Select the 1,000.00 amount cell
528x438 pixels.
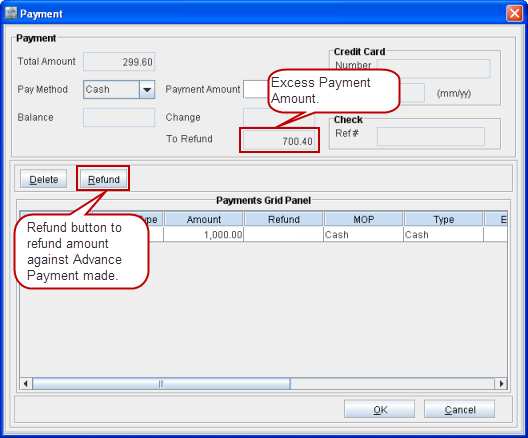pyautogui.click(x=203, y=235)
